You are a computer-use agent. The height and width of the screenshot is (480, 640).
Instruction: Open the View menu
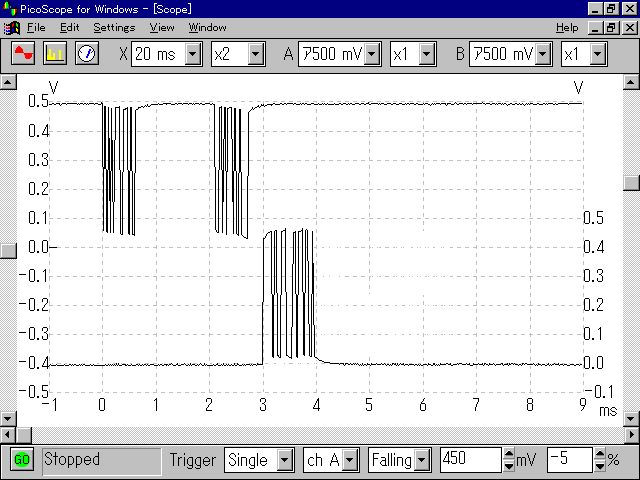pyautogui.click(x=162, y=28)
